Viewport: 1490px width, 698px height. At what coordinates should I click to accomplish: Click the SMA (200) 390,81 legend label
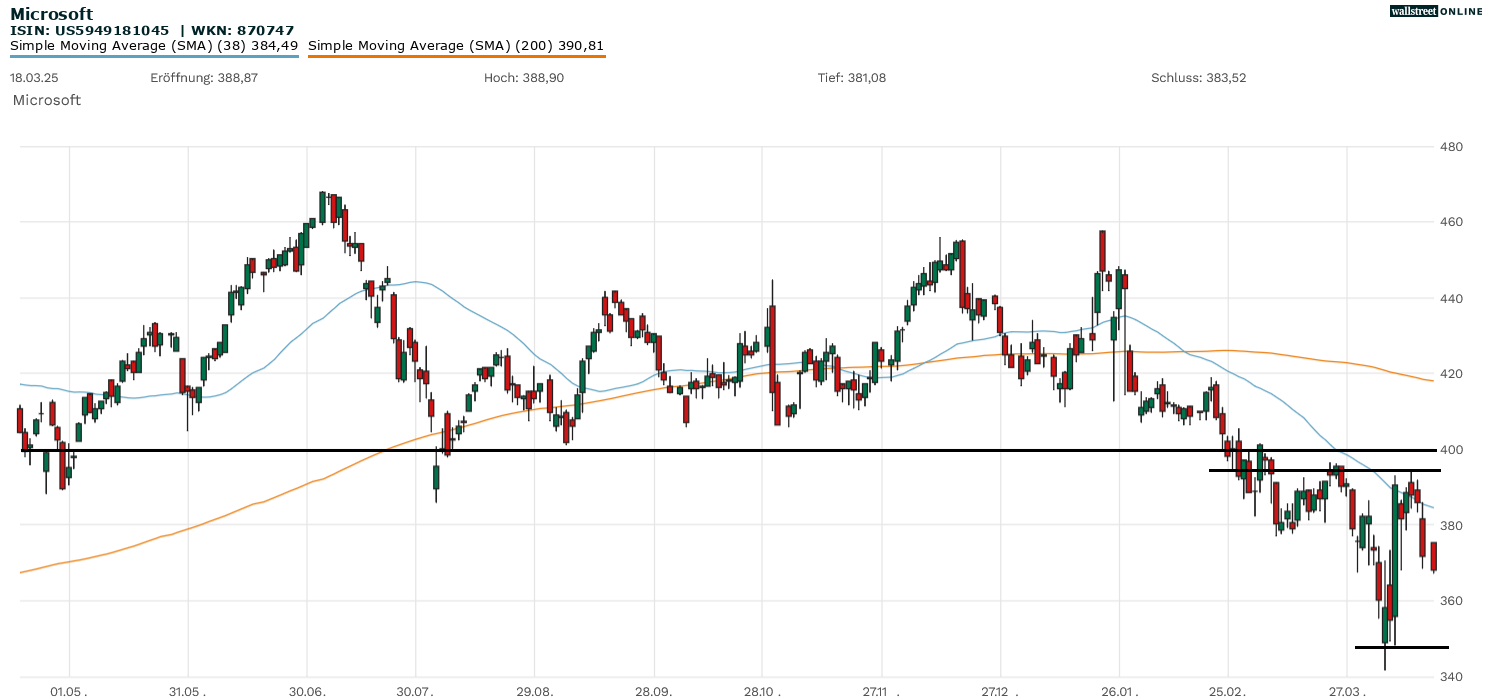(x=456, y=45)
